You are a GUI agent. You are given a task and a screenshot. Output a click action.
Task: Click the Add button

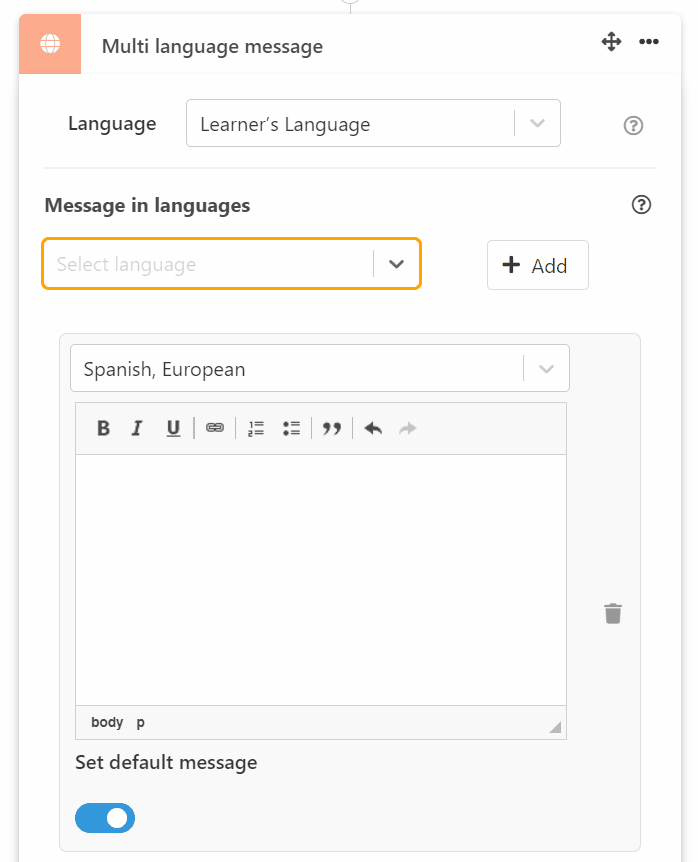click(x=537, y=264)
